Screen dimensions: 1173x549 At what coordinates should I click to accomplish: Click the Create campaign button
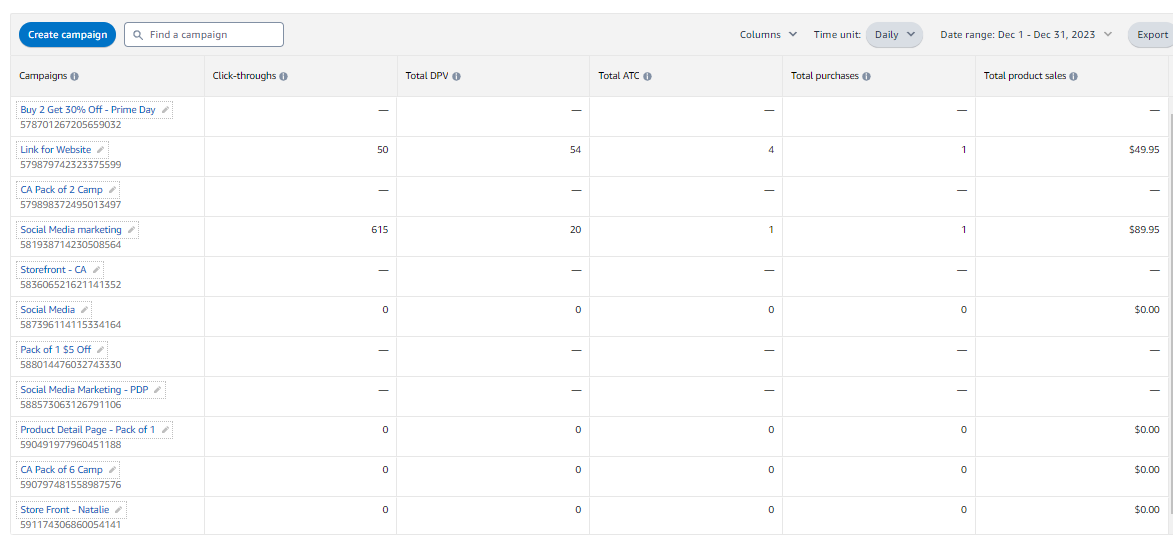(x=67, y=35)
